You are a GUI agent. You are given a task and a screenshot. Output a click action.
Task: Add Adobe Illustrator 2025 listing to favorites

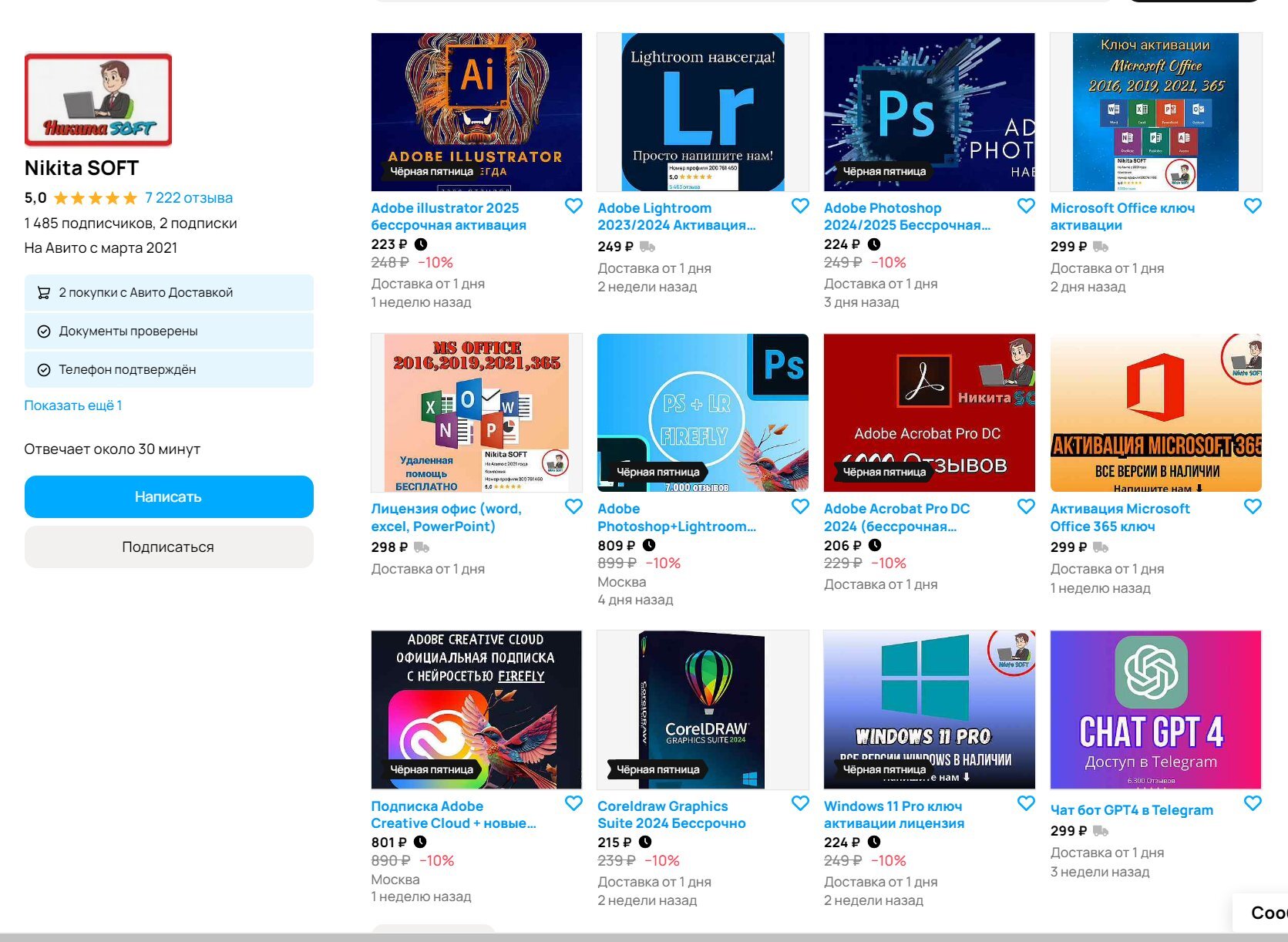point(573,206)
